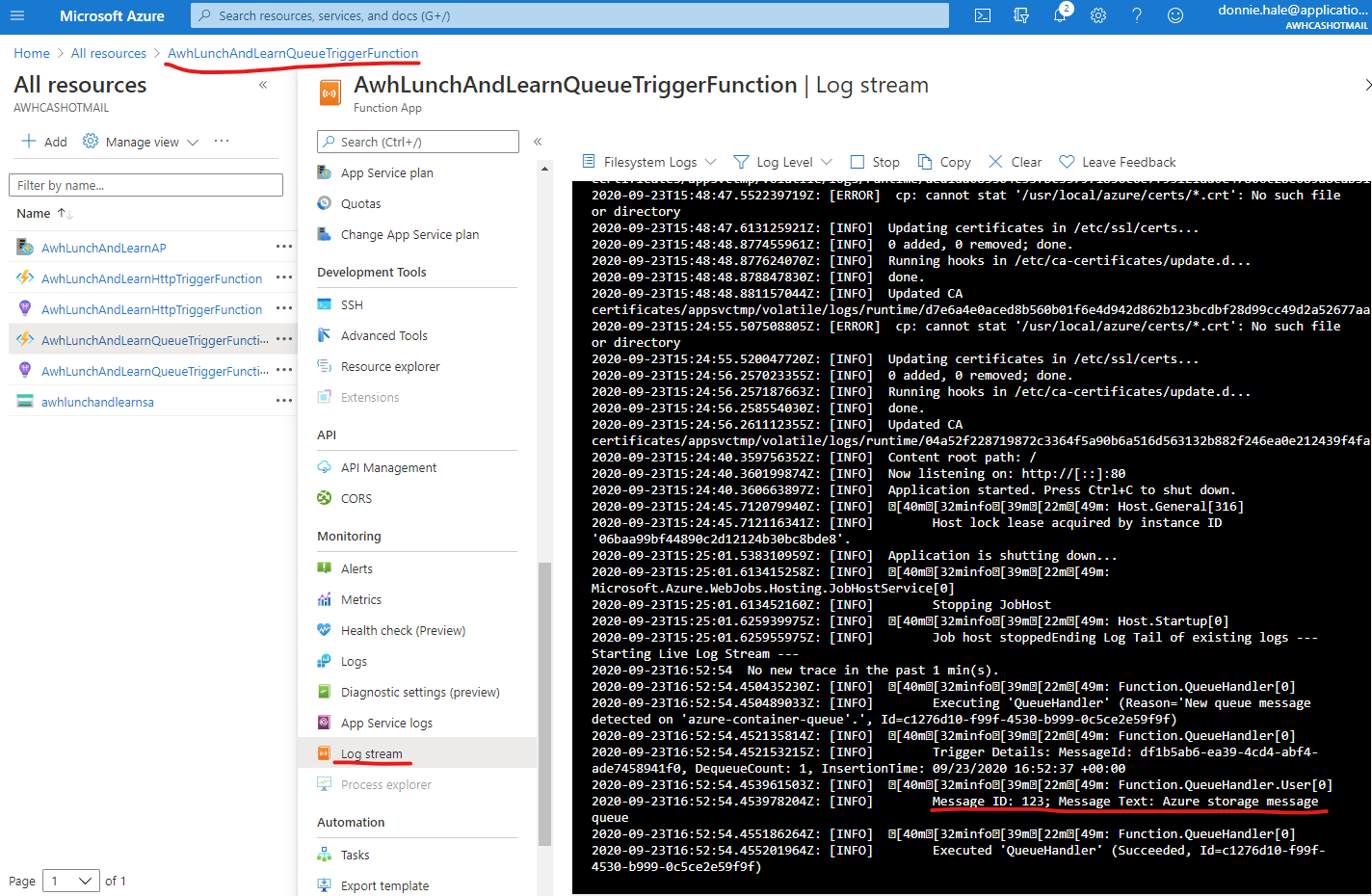Sort resources by Name column
The height and width of the screenshot is (896, 1372).
coord(44,213)
